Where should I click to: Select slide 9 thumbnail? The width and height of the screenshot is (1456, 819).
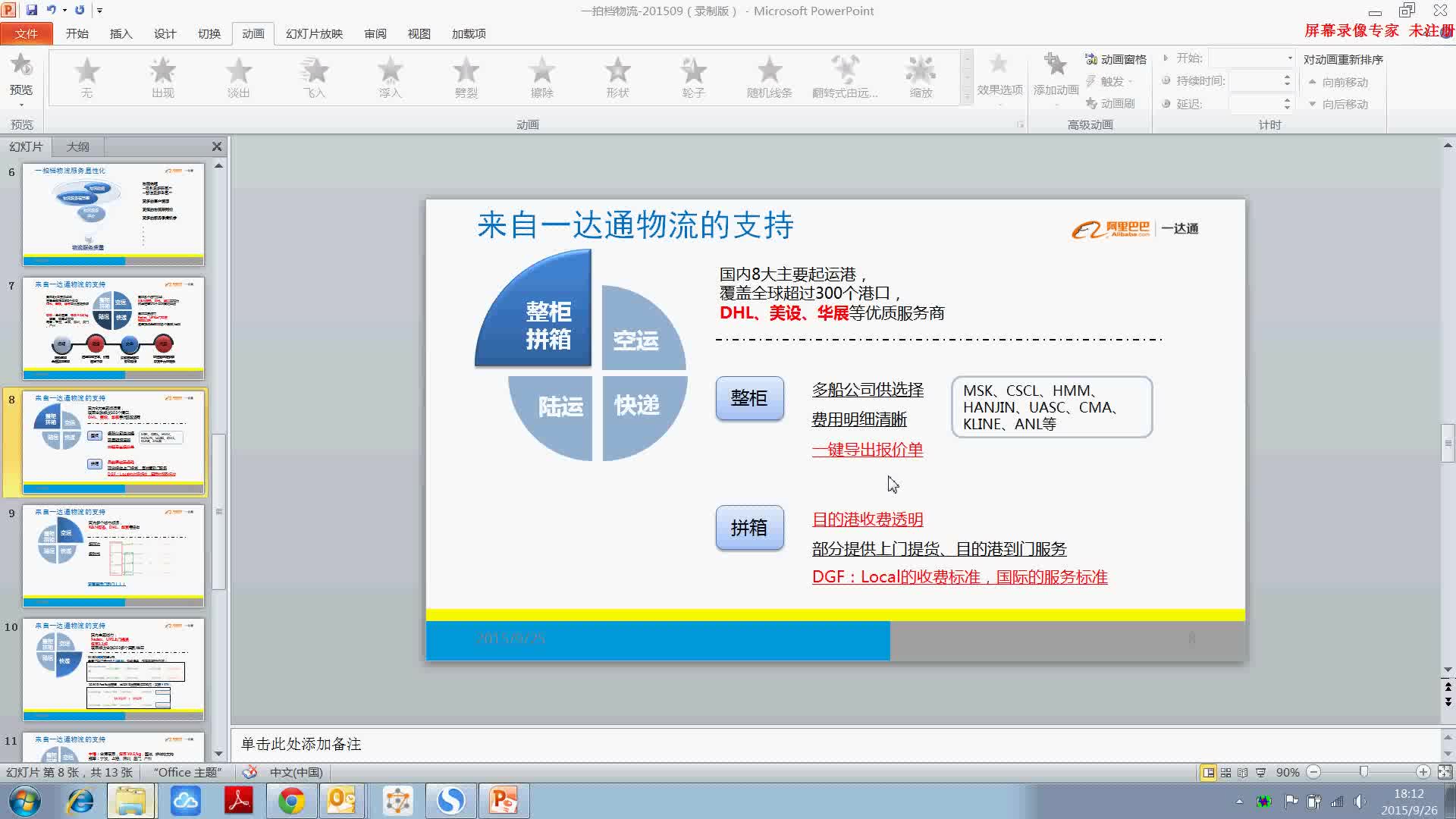coord(113,556)
